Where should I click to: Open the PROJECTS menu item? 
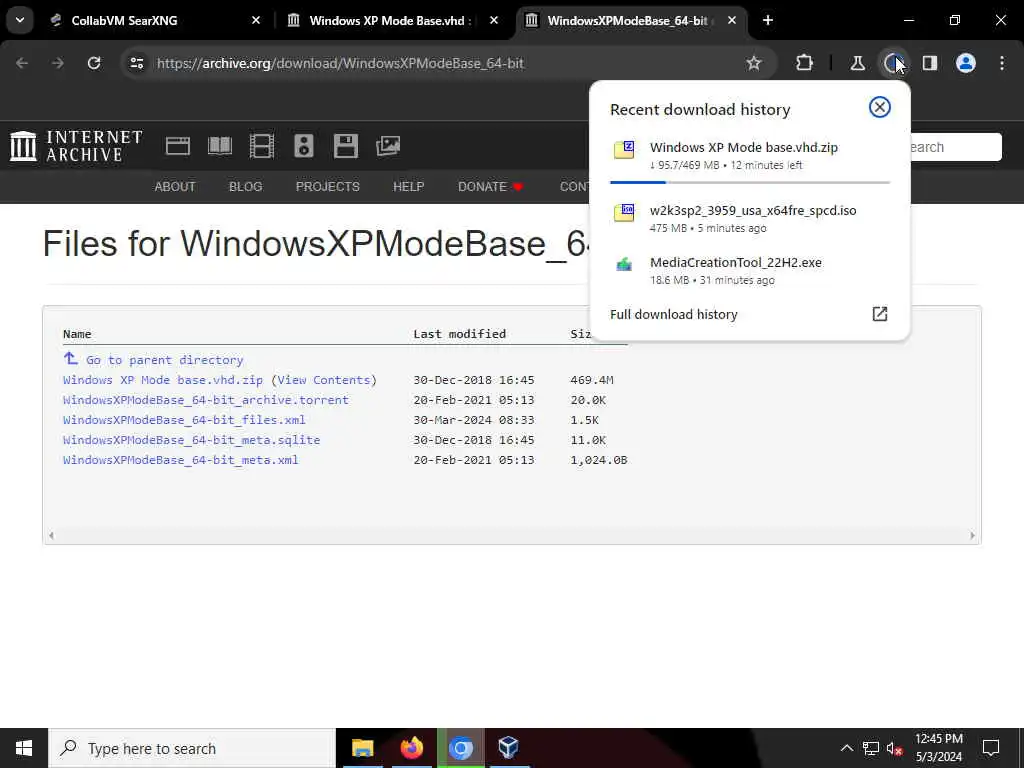328,187
